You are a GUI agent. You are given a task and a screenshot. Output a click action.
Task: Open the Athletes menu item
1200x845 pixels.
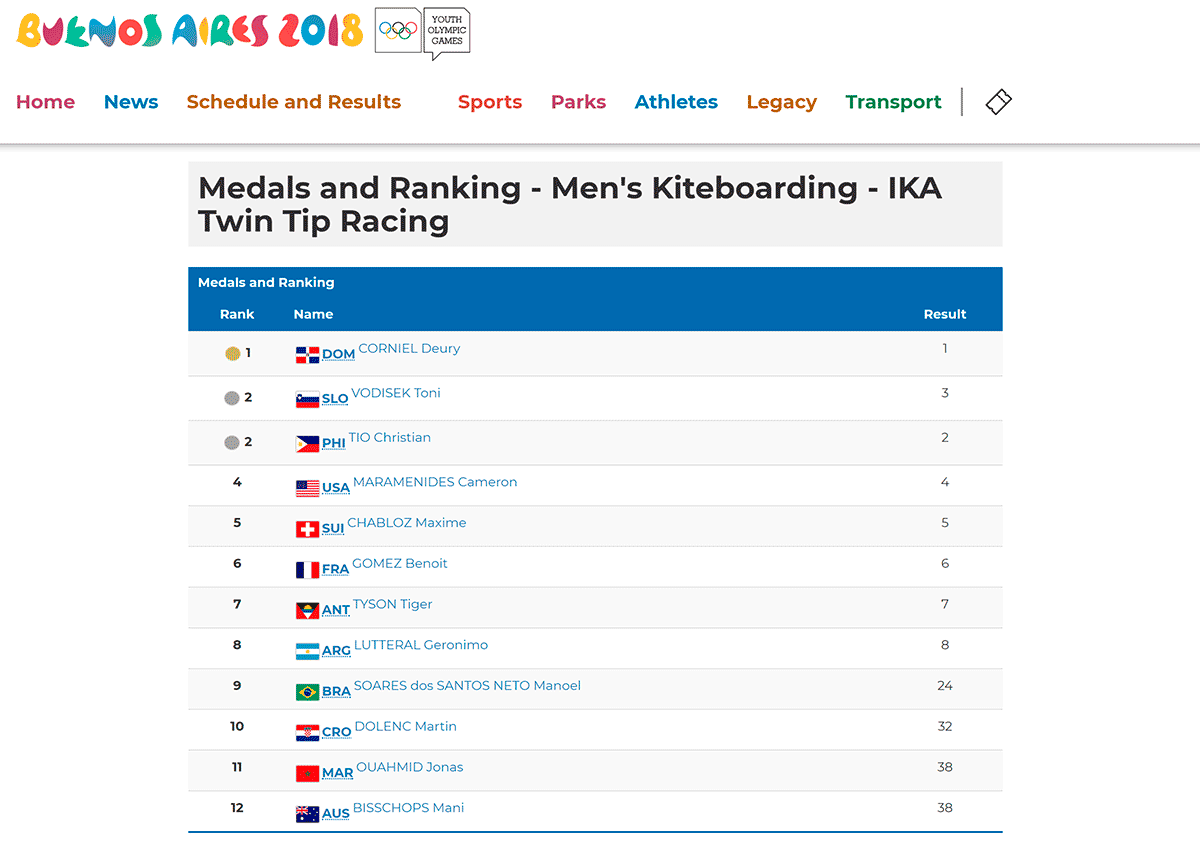[x=676, y=102]
